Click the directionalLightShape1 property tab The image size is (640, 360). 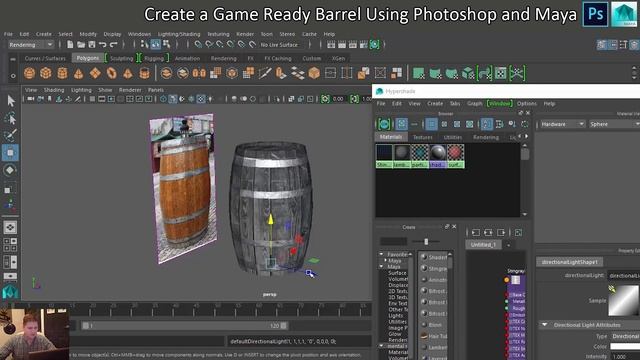click(569, 262)
